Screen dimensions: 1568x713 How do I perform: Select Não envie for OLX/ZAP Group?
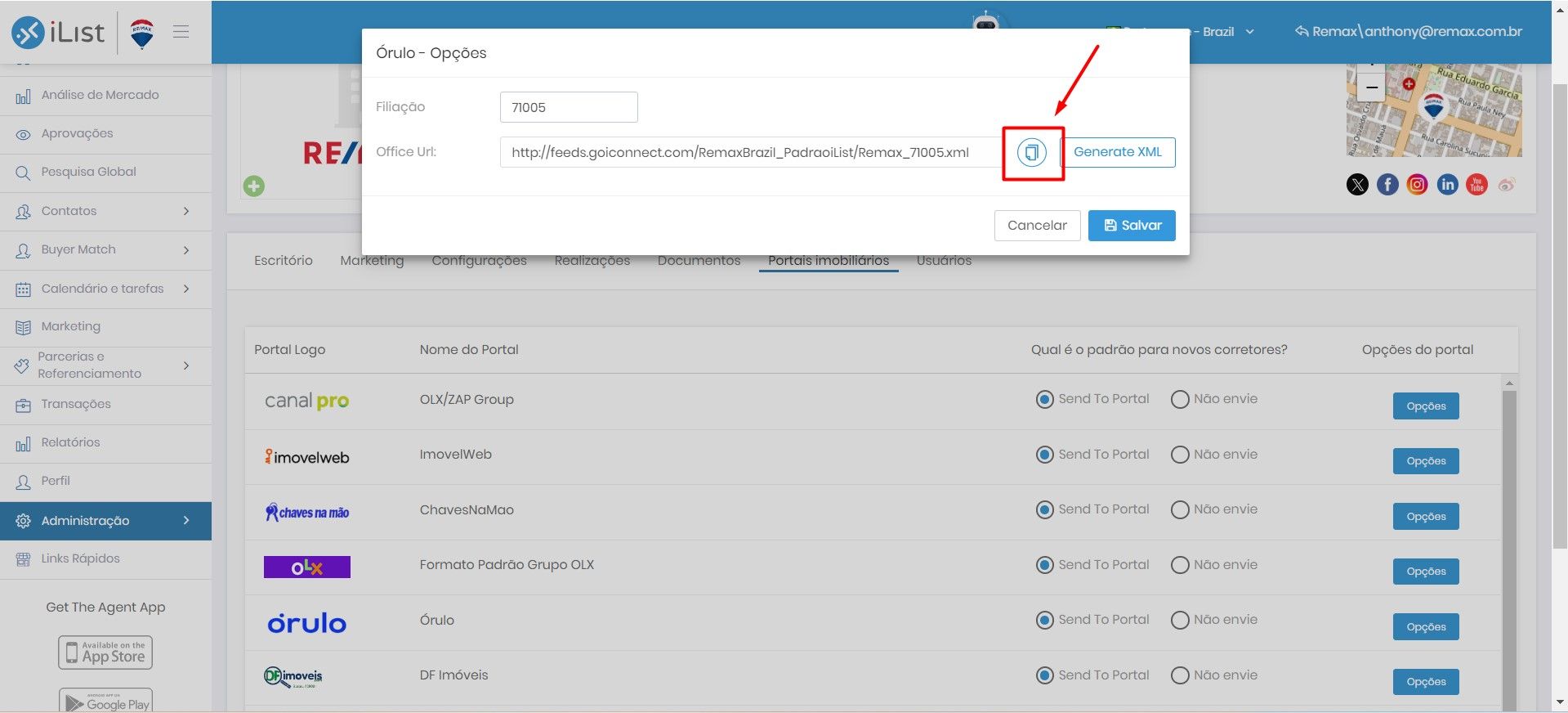(x=1180, y=399)
